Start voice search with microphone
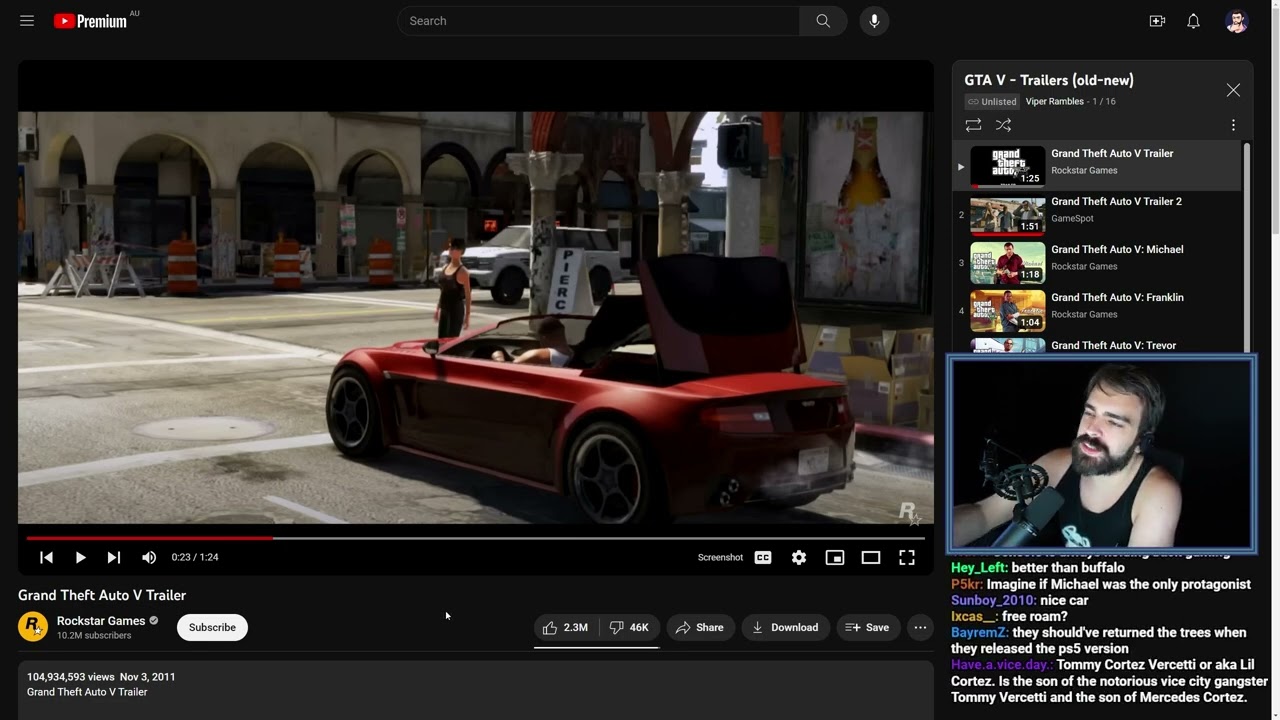This screenshot has height=720, width=1280. pos(874,21)
